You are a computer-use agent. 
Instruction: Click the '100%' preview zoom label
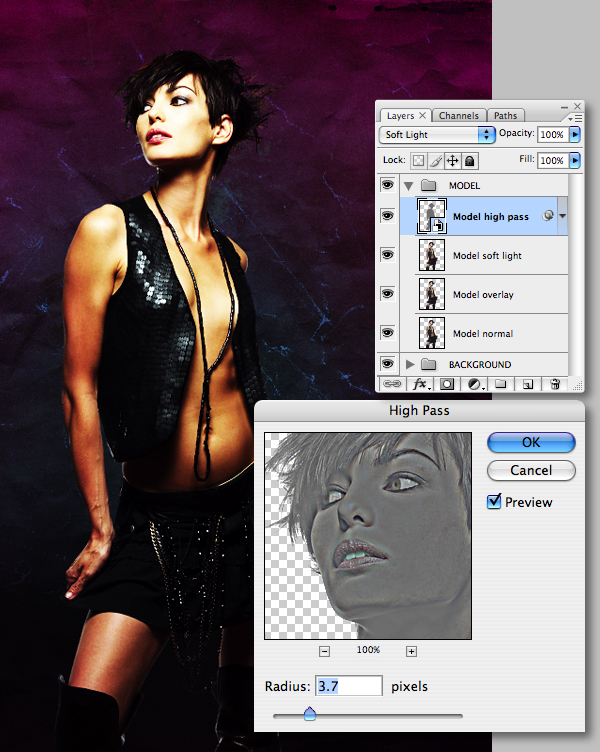tap(368, 649)
